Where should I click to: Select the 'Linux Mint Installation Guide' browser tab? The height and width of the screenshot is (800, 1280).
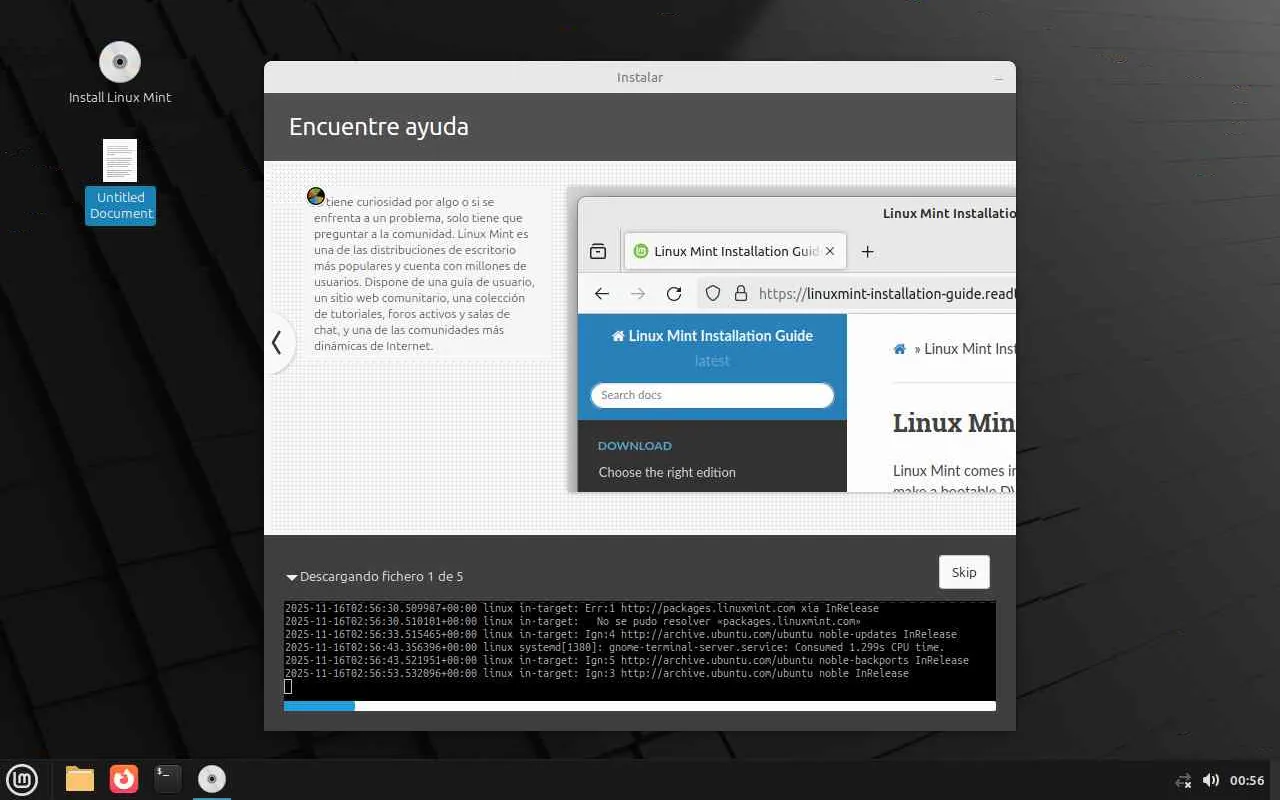(x=736, y=251)
